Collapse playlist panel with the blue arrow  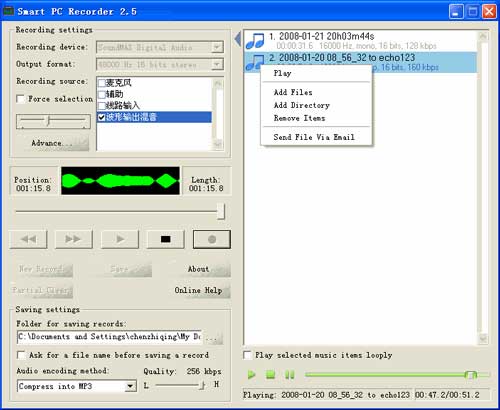tap(238, 39)
